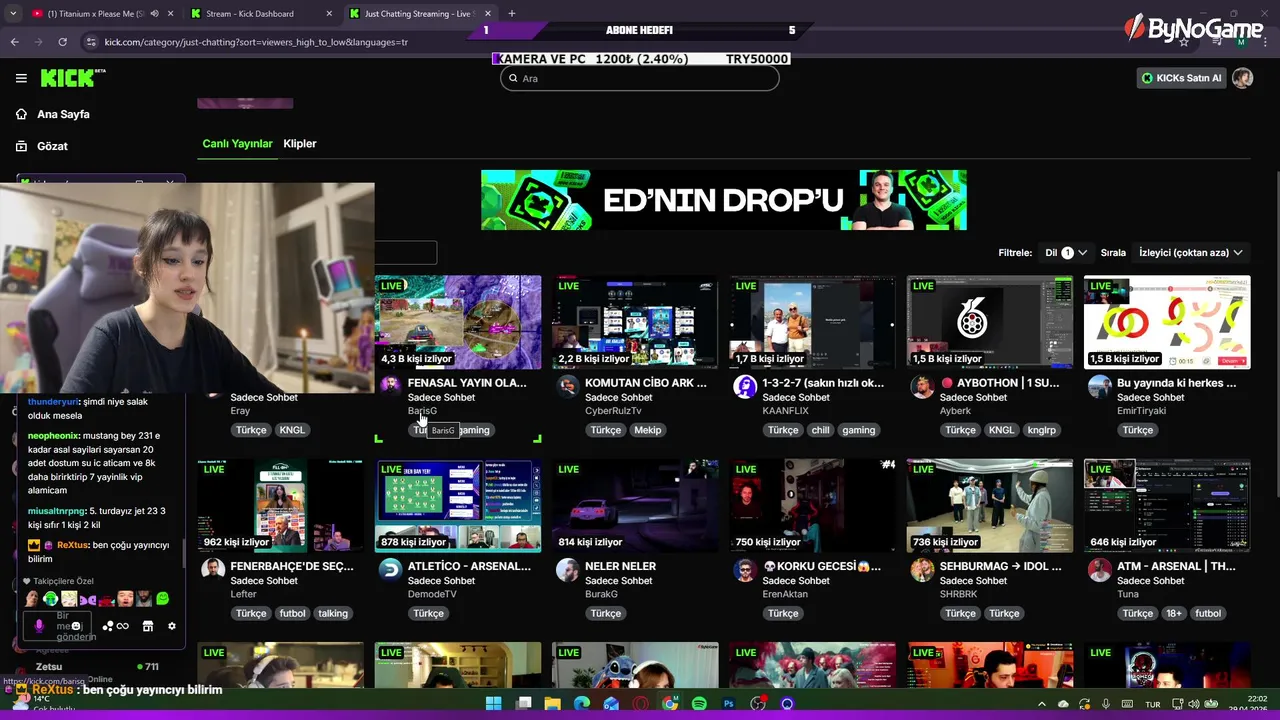The image size is (1280, 720).
Task: Click the talking tag under Lefter
Action: 333,613
